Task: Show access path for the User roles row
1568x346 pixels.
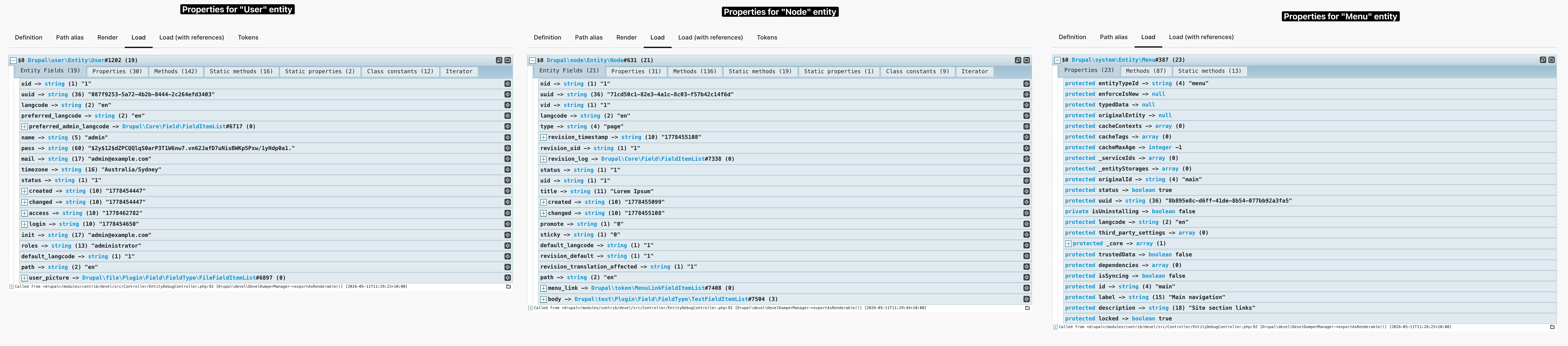Action: click(508, 245)
